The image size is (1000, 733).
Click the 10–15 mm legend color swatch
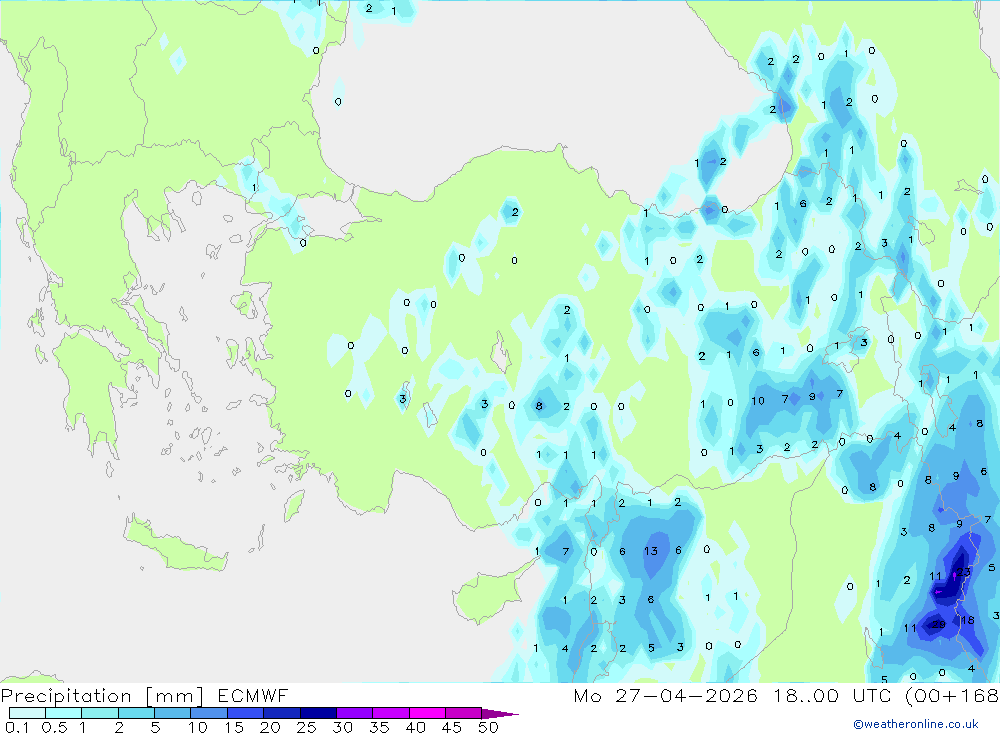point(209,713)
